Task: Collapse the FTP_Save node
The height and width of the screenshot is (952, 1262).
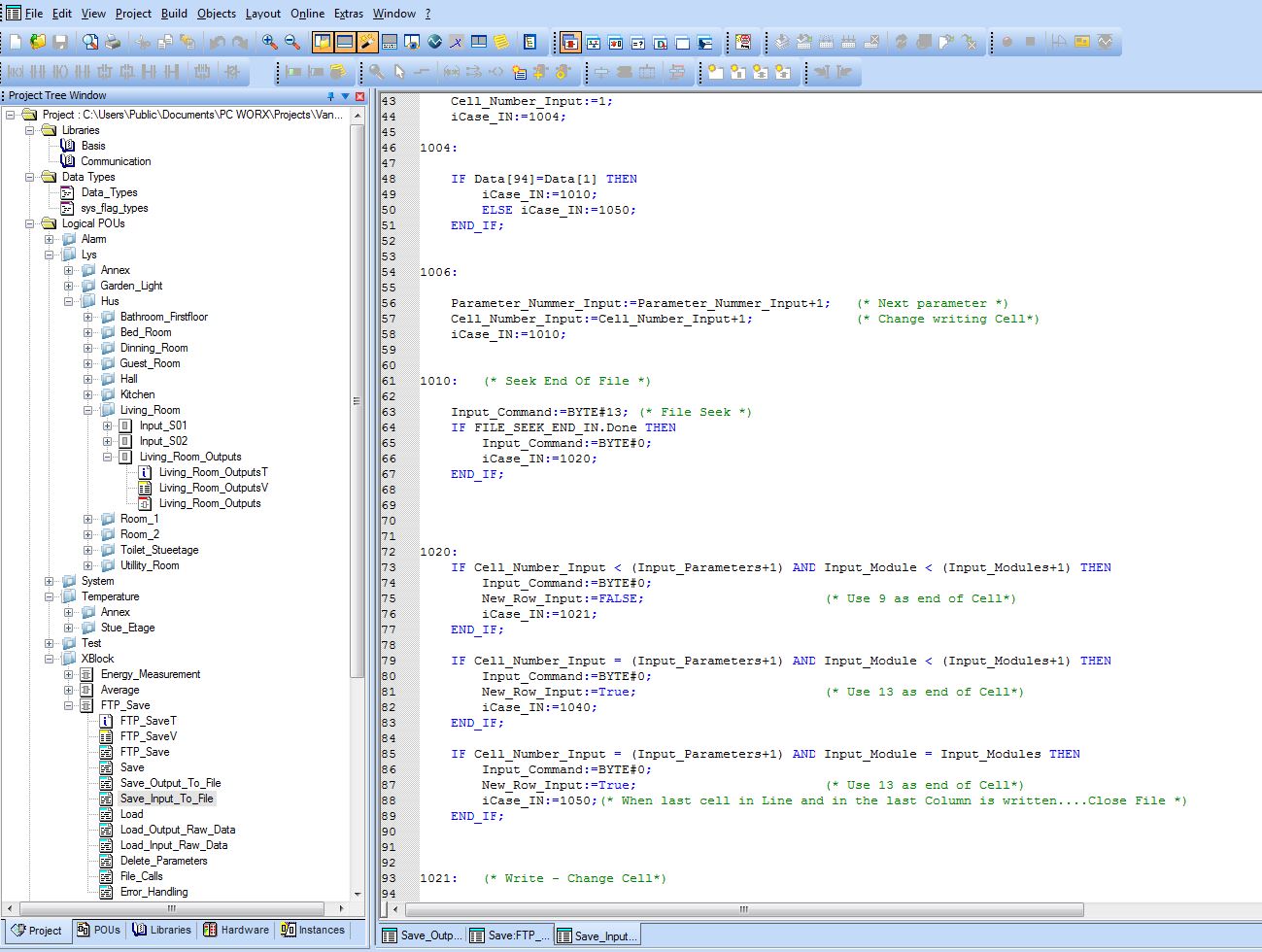Action: pos(69,705)
